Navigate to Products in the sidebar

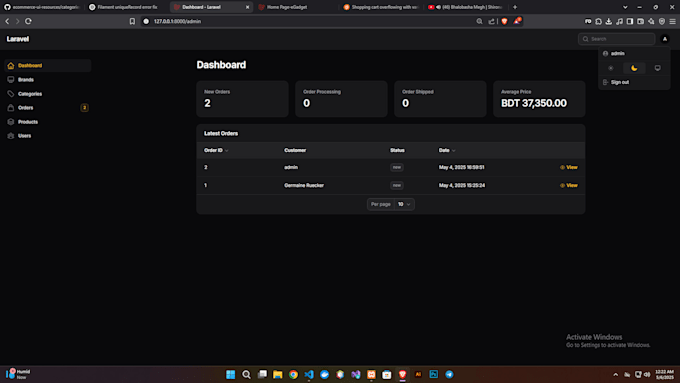tap(48, 122)
